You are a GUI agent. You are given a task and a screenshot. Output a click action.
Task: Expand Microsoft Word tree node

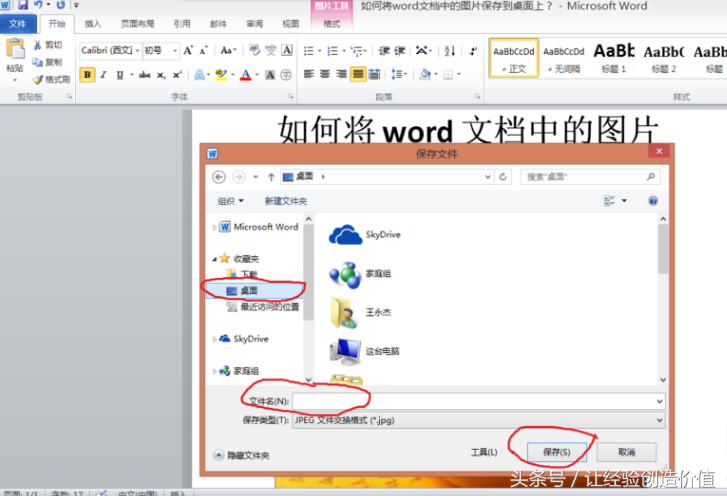click(x=214, y=227)
